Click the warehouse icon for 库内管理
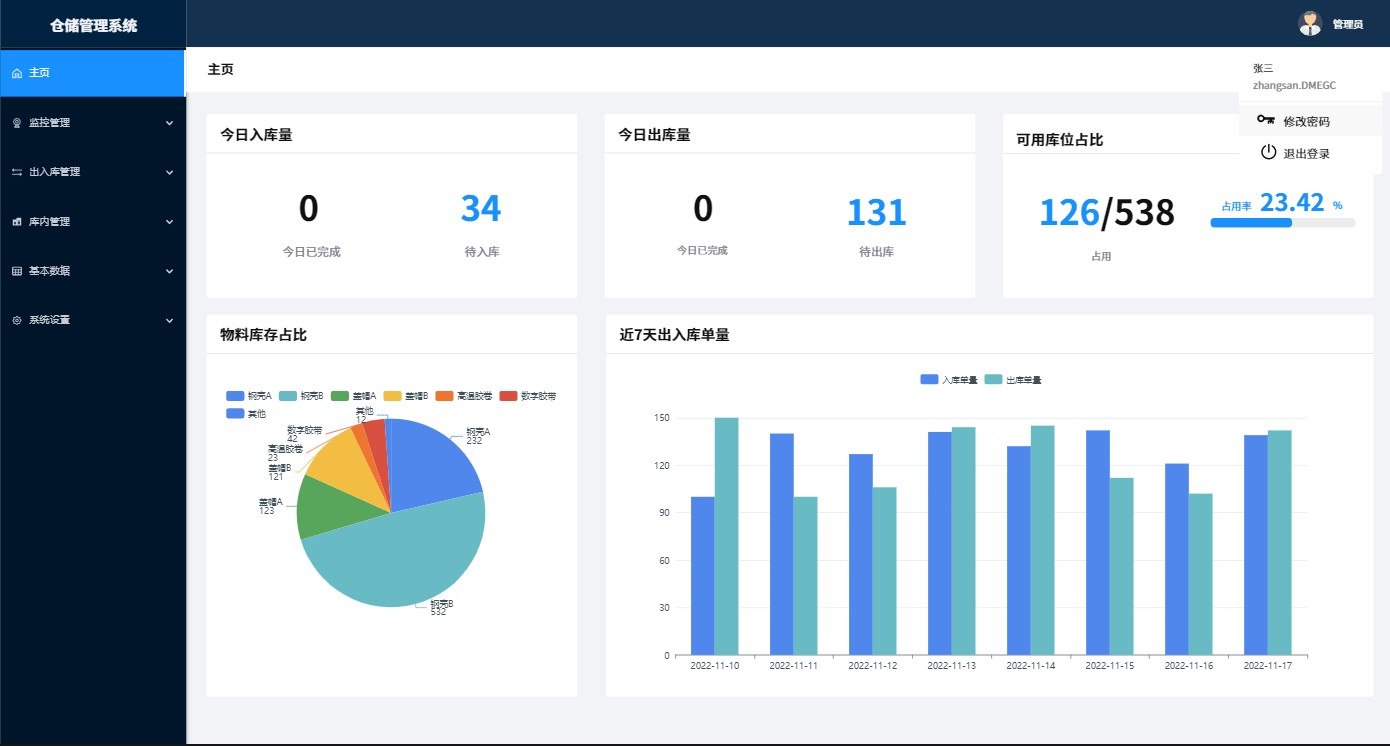Viewport: 1390px width, 746px height. [x=17, y=222]
